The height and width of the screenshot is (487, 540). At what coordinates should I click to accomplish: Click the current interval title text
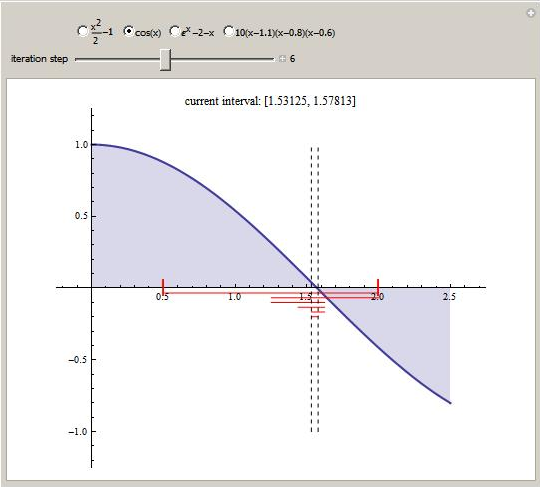coord(270,101)
